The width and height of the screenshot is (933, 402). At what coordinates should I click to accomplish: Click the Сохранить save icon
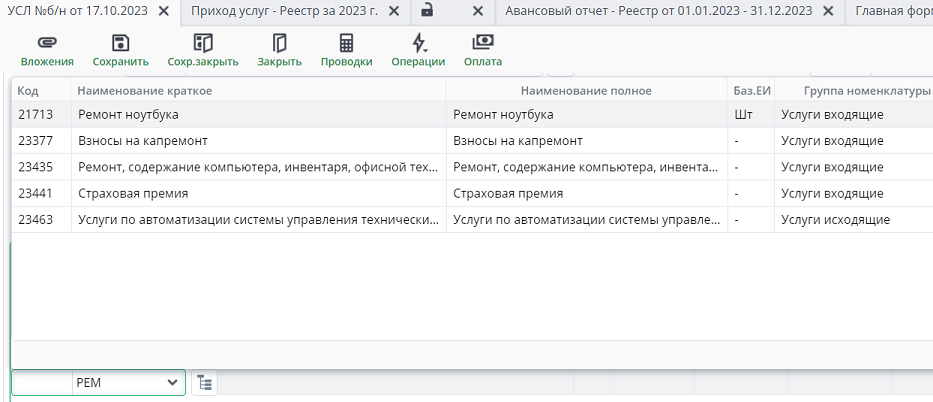coord(120,44)
